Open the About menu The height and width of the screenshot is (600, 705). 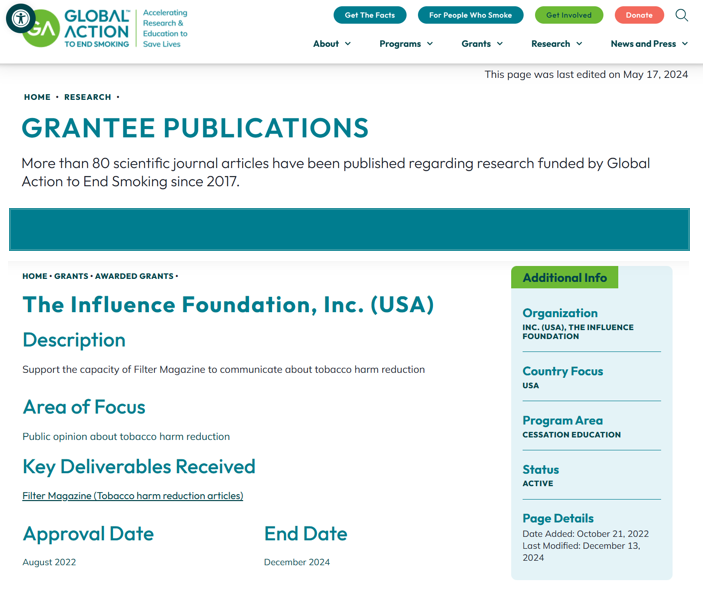[332, 44]
